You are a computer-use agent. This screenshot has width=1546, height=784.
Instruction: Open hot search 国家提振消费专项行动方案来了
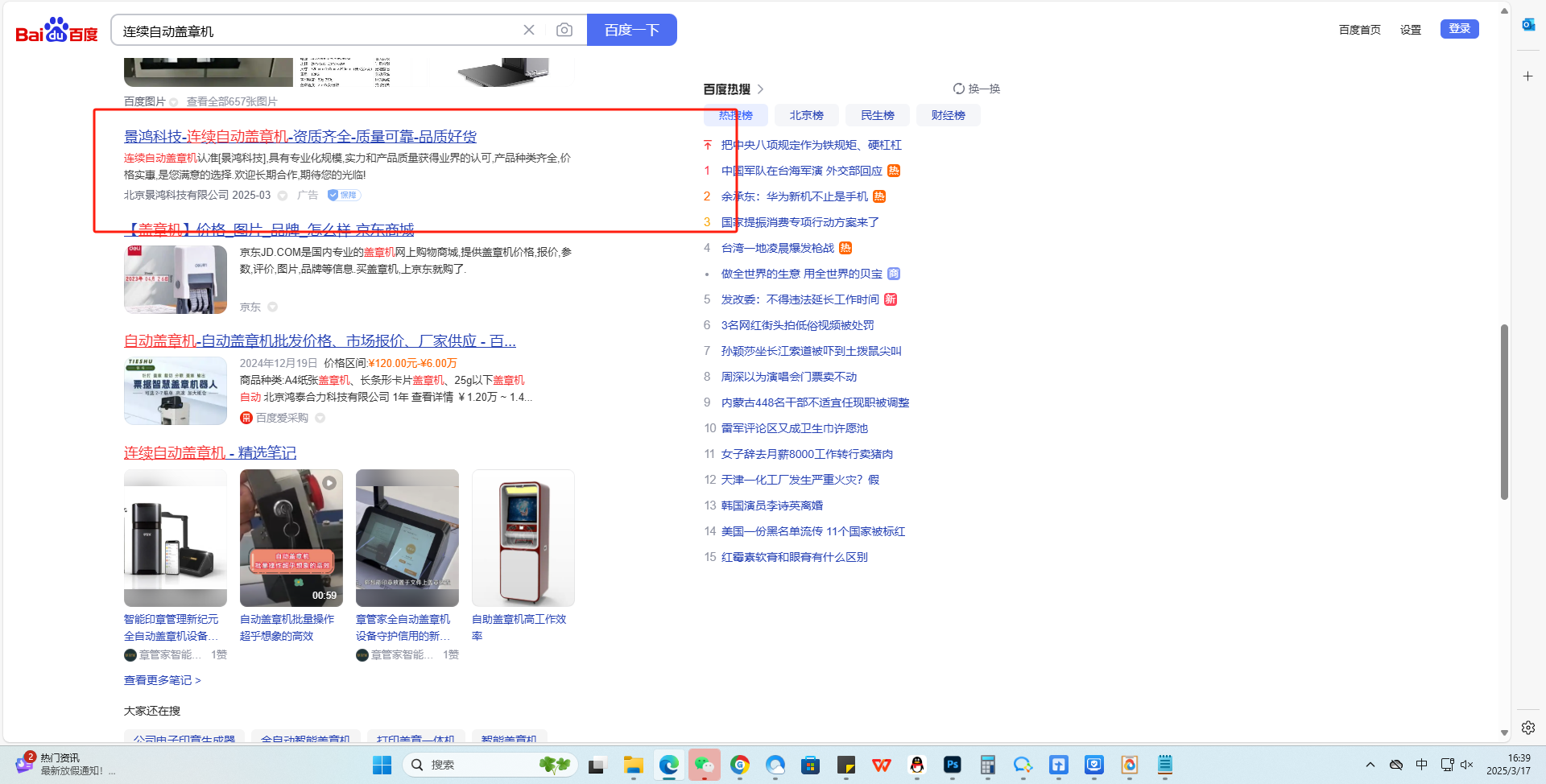click(800, 222)
